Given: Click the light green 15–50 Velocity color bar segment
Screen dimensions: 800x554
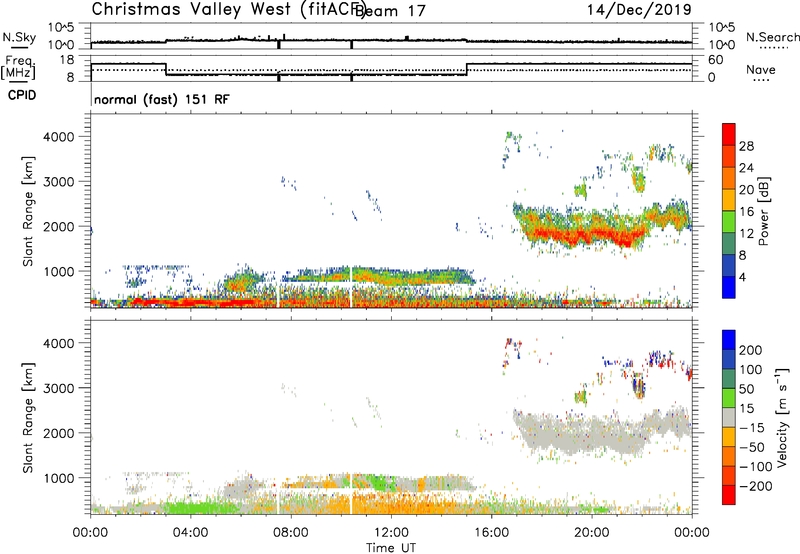Looking at the screenshot, I should 729,398.
